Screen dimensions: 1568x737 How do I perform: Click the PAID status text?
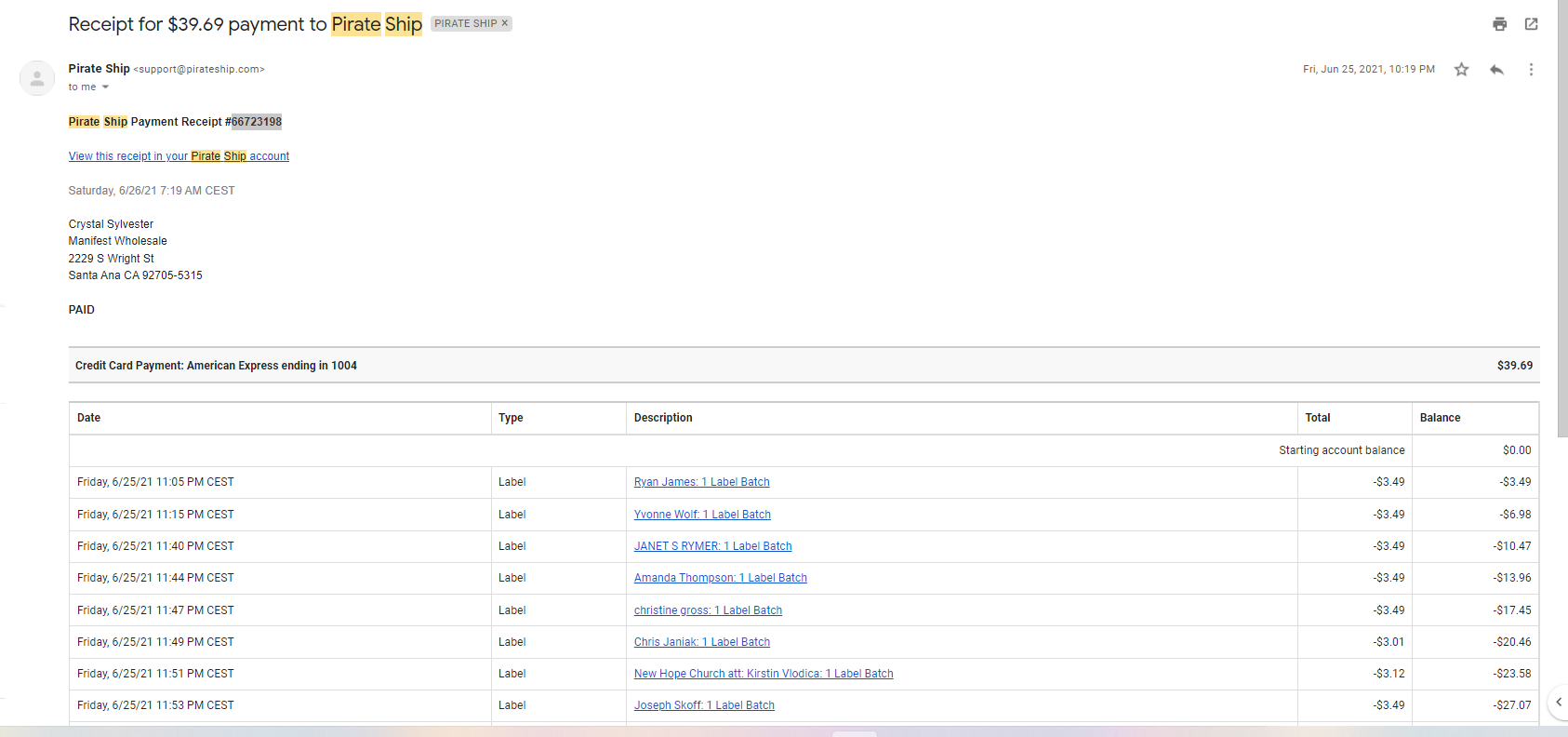pyautogui.click(x=82, y=310)
